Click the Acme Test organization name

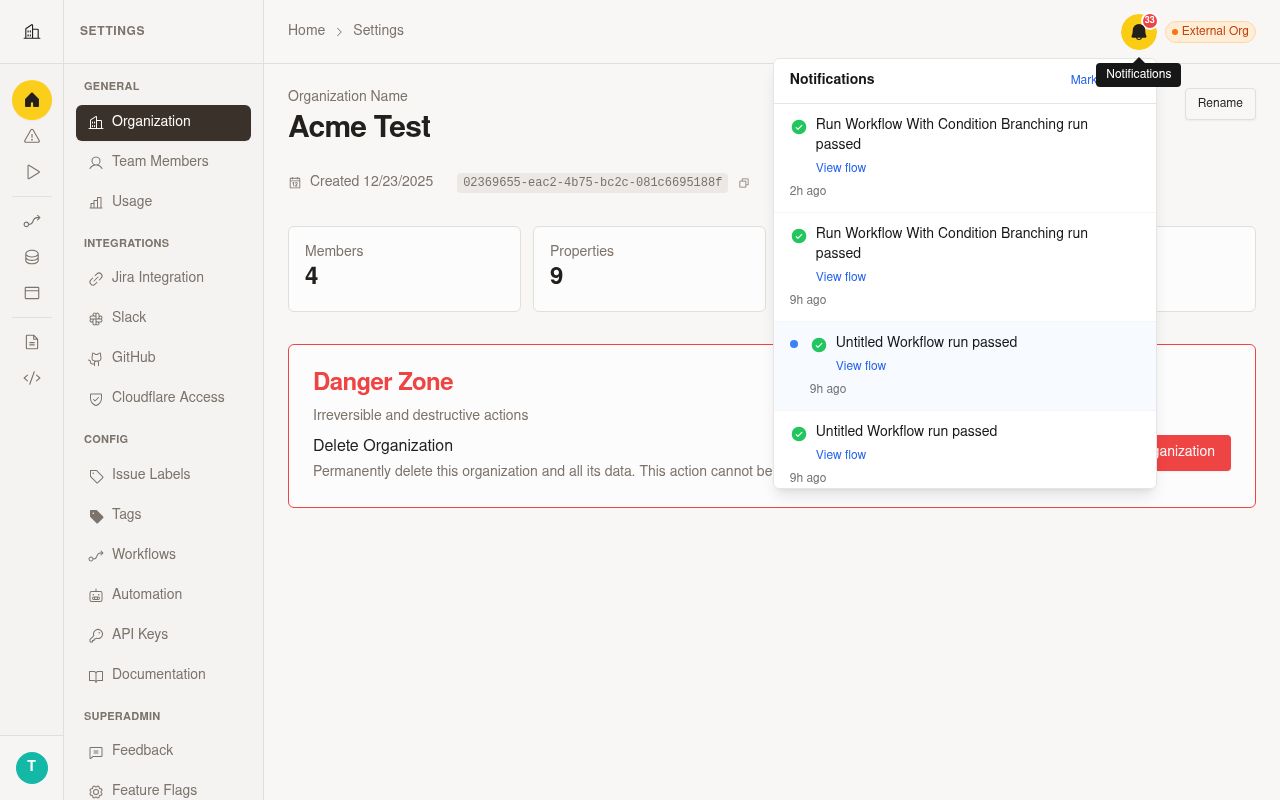[x=359, y=127]
